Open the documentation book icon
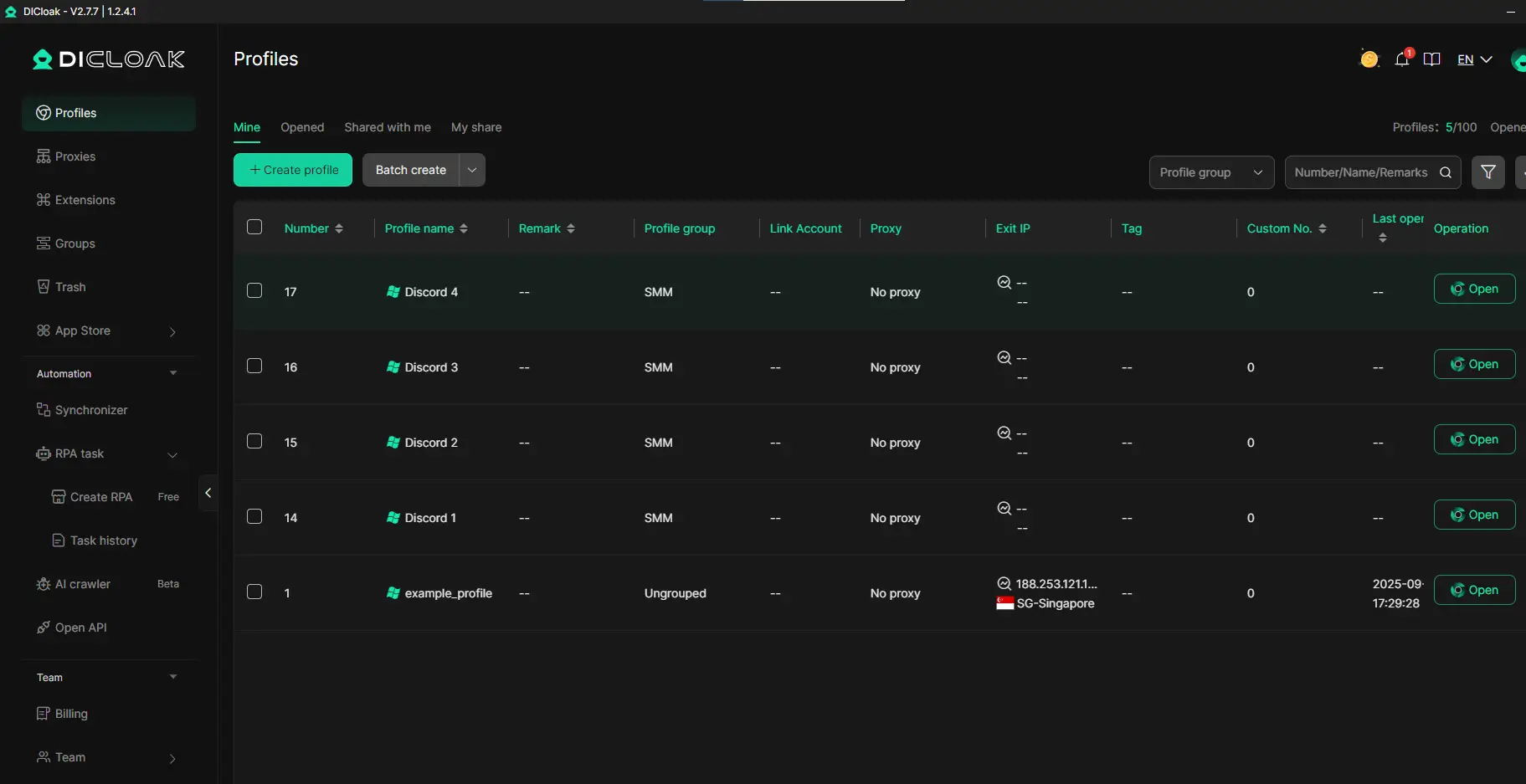Screen dimensions: 1526x784 1431,59
